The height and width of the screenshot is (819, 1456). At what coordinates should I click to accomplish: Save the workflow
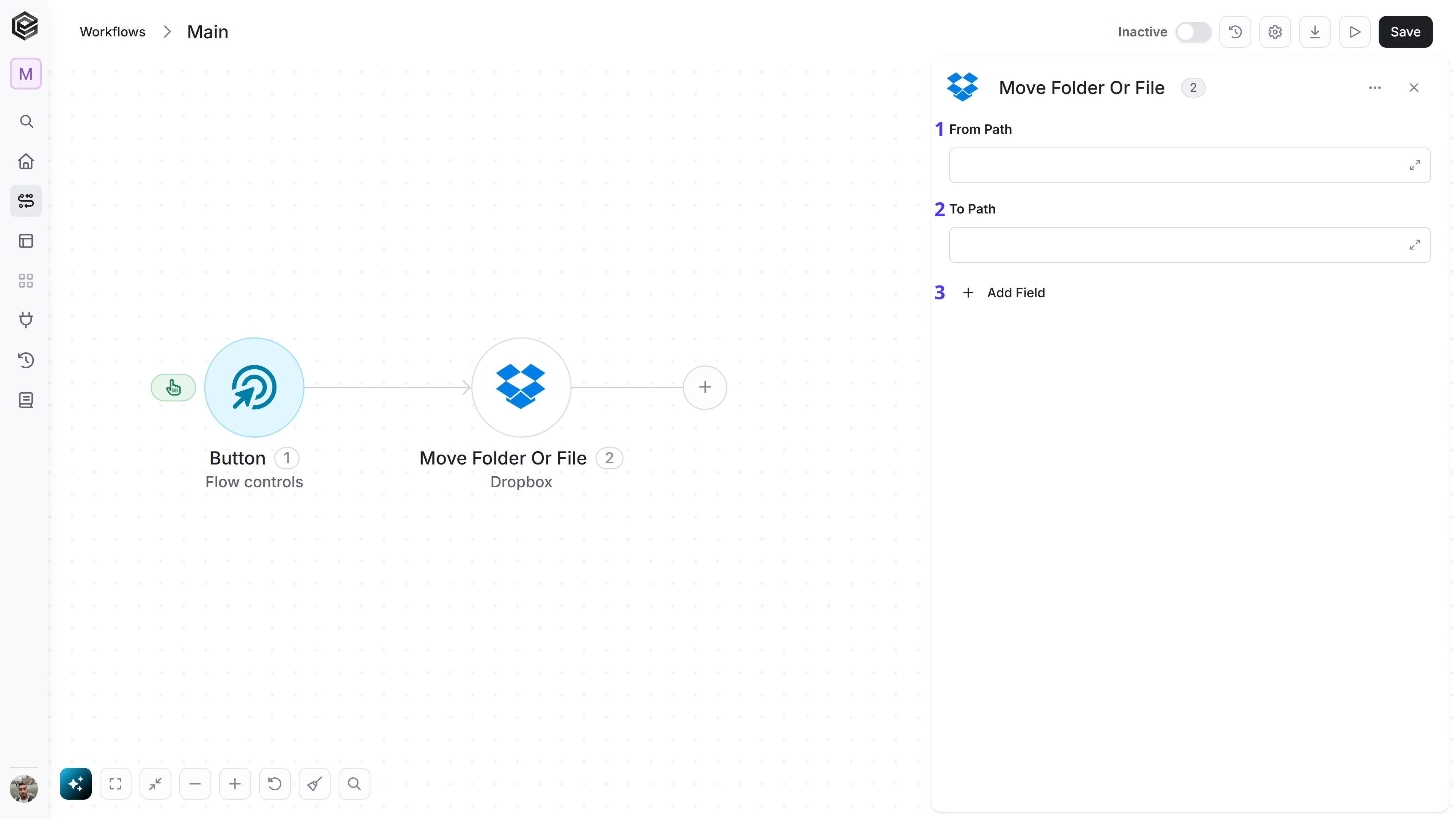click(1405, 32)
